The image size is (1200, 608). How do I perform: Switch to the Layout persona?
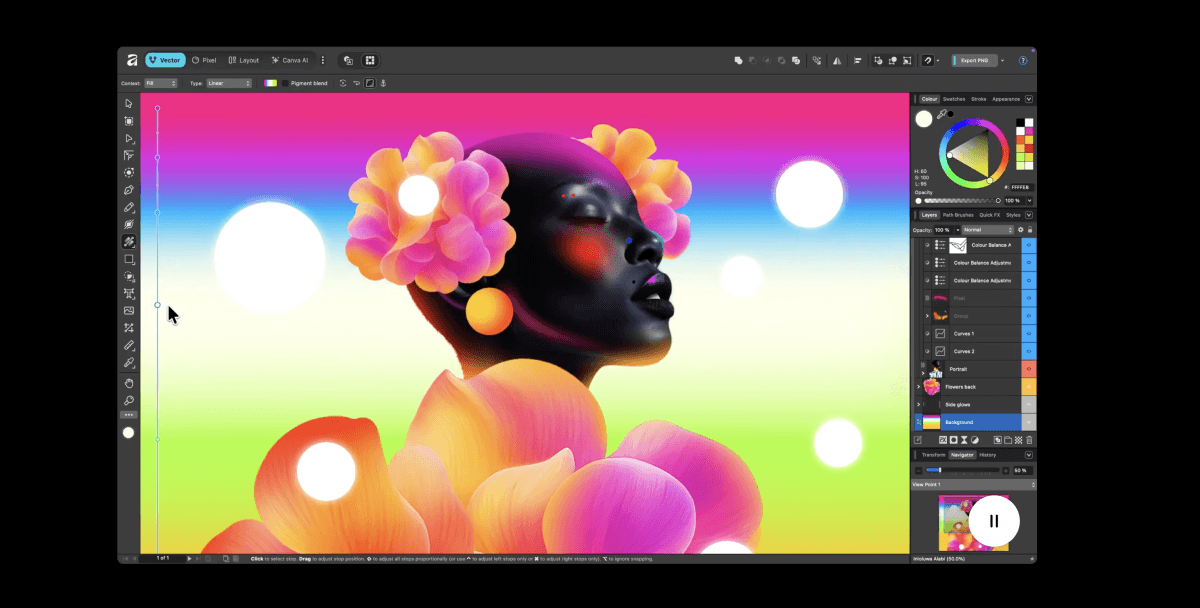coord(243,60)
